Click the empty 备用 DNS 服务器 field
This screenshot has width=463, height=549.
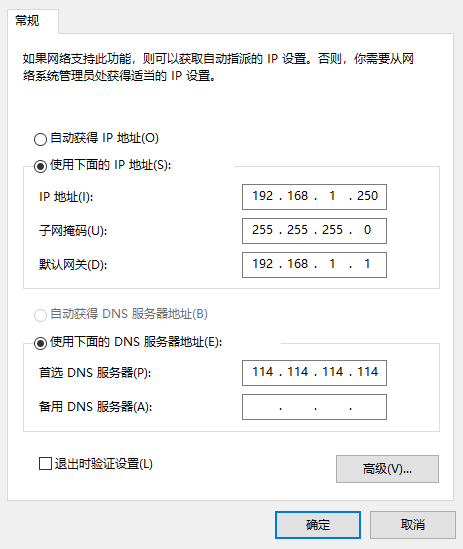pos(315,407)
